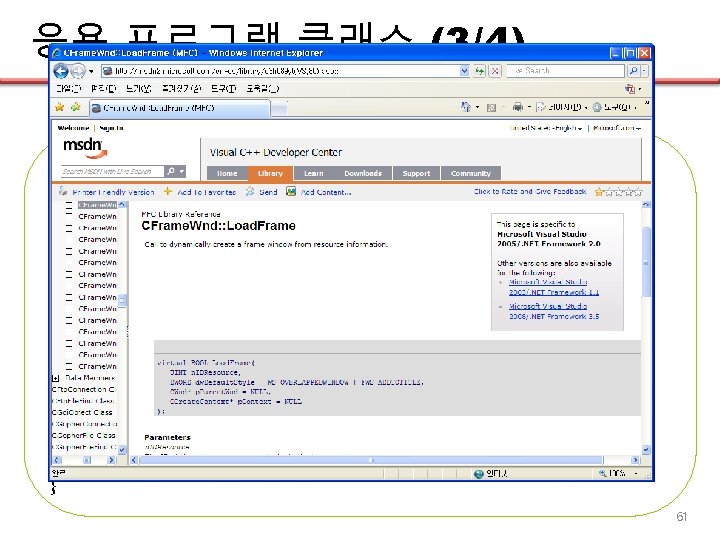Screen dimensions: 720x540
Task: Open the United States - English selector
Action: pyautogui.click(x=546, y=128)
